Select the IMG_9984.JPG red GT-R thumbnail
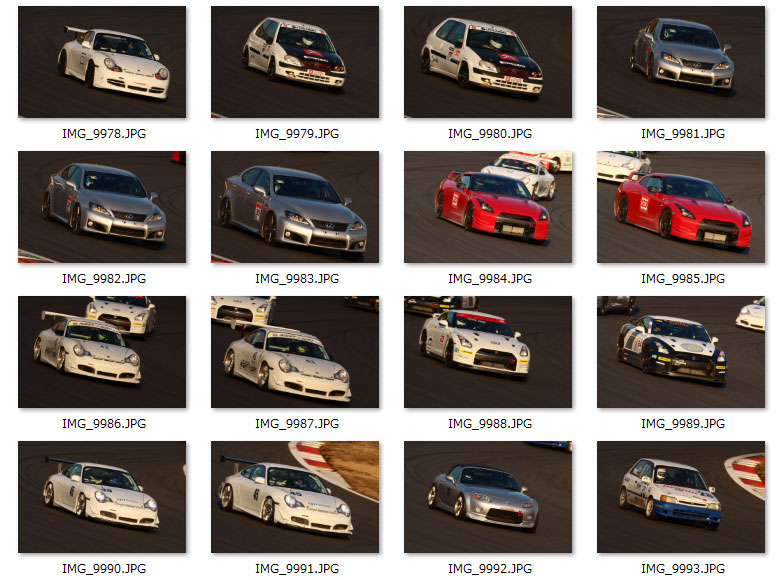Image resolution: width=780 pixels, height=580 pixels. (488, 207)
